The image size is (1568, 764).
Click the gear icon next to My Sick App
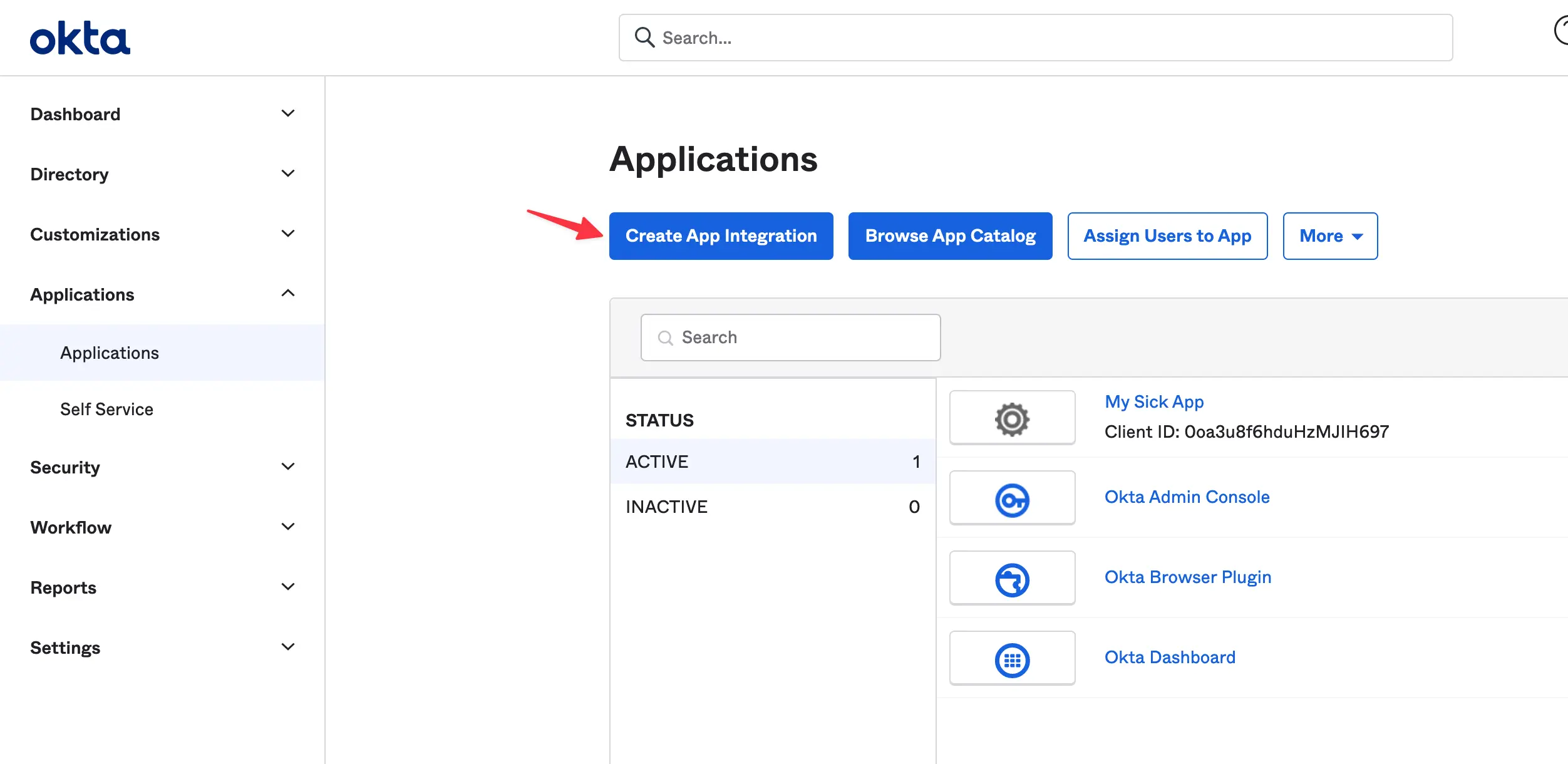point(1012,417)
